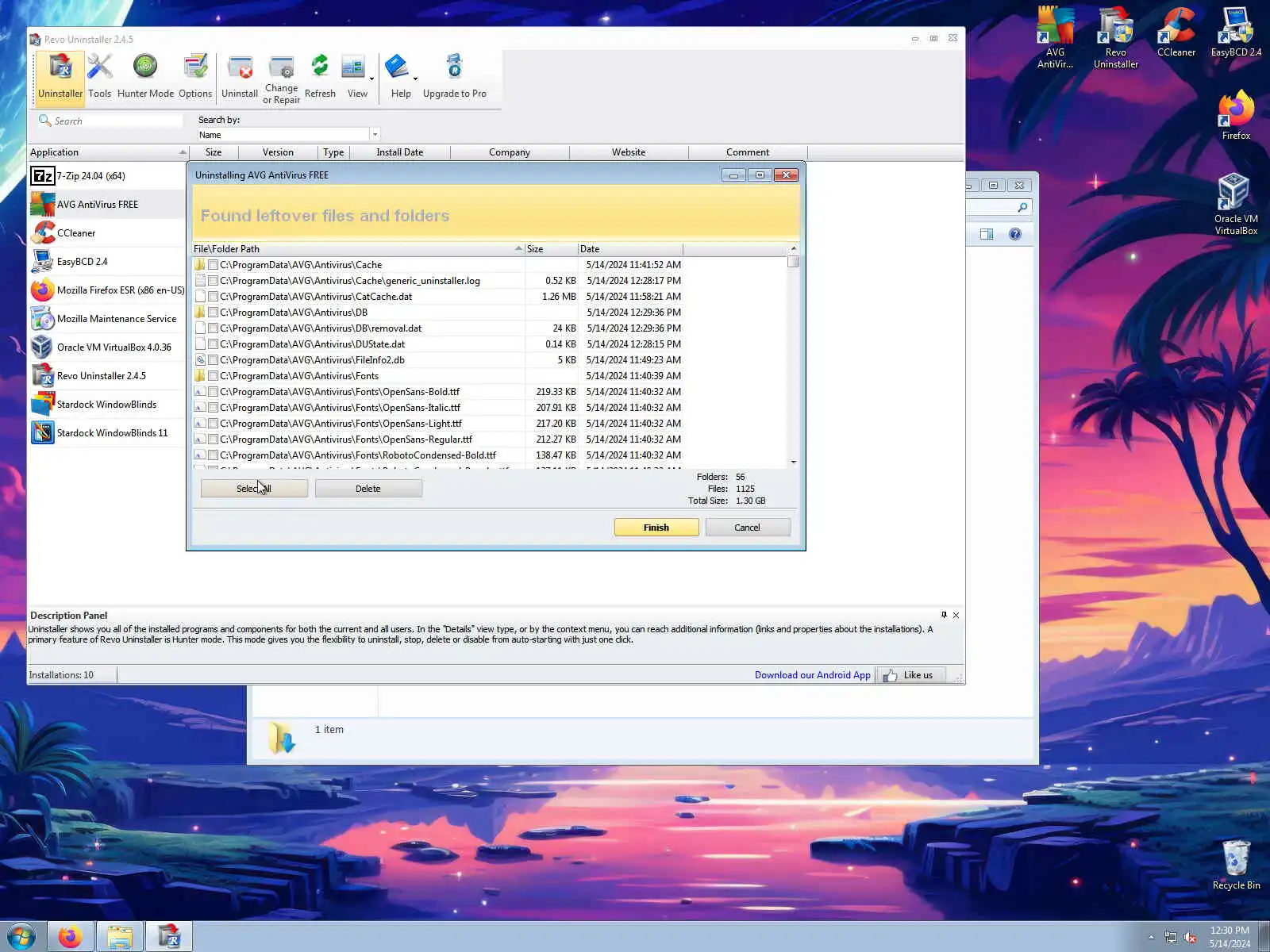The height and width of the screenshot is (952, 1270).
Task: Open AVG AntiVirus desktop shortcut
Action: coord(1055,37)
